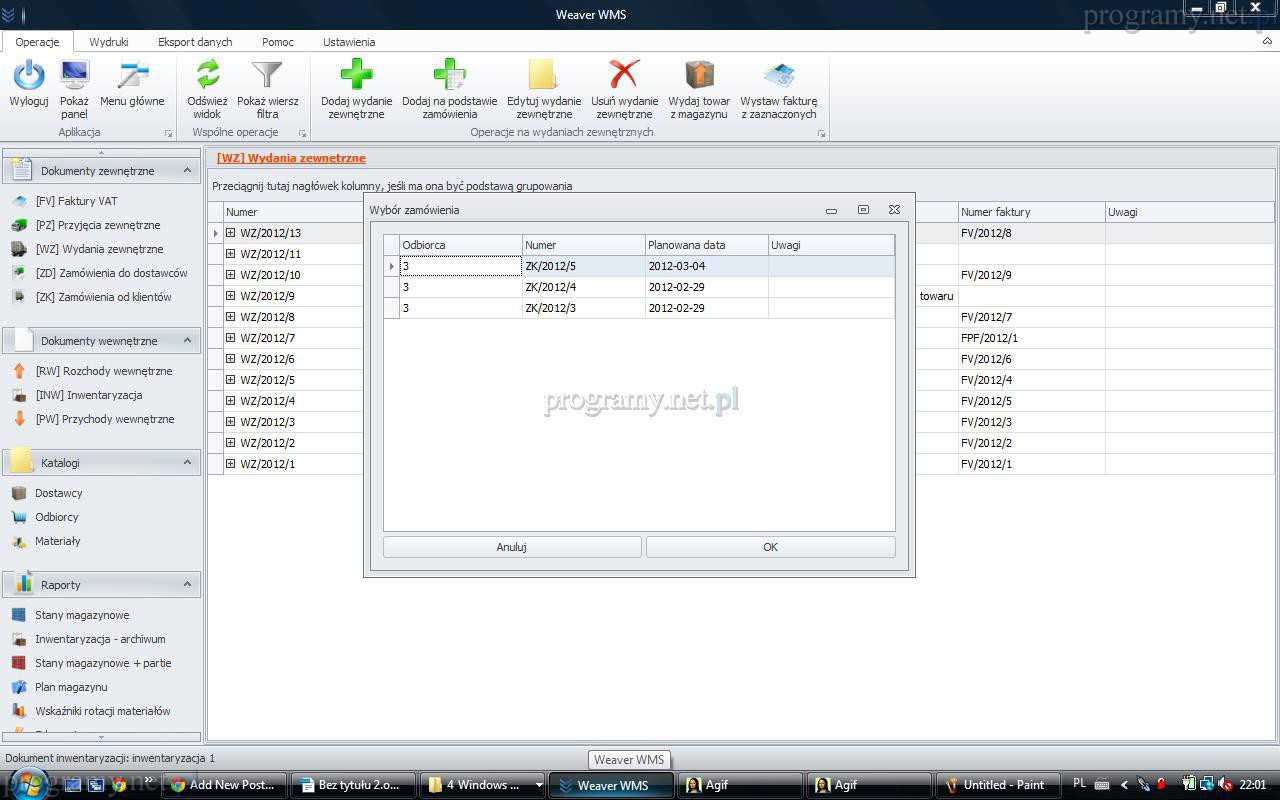Collapse the Dokumenty zewnętrzne sidebar group
Screen dimensions: 1280x800
tap(187, 171)
